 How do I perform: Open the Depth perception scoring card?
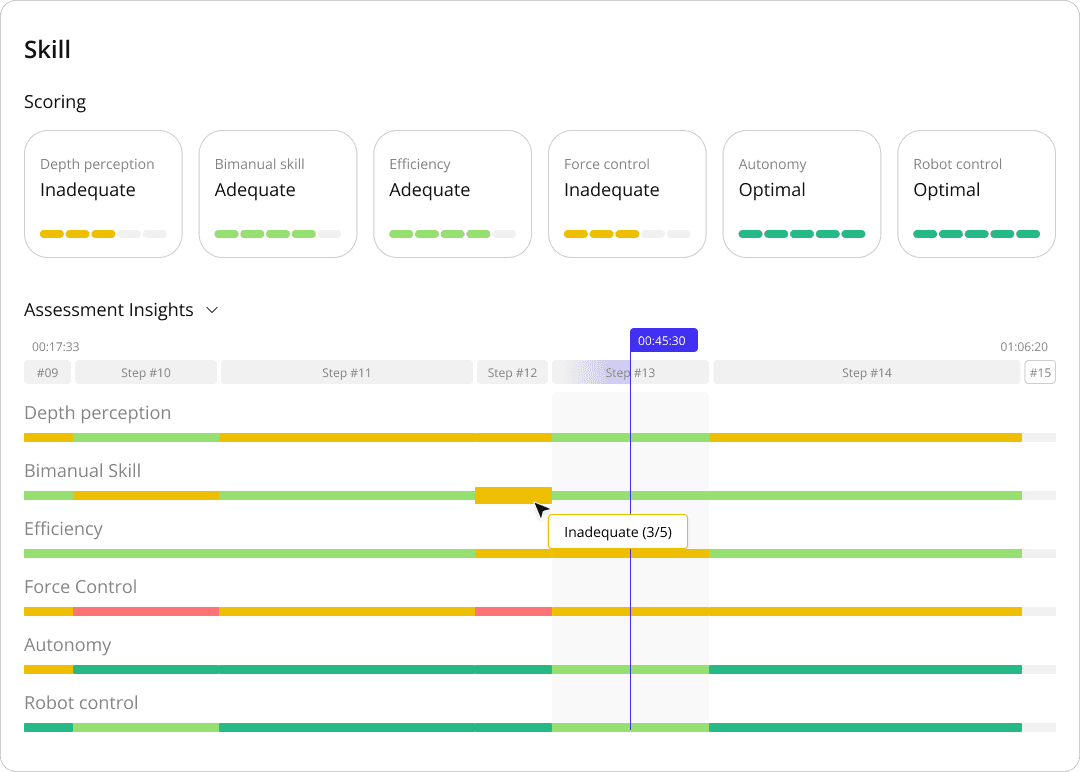[x=102, y=193]
